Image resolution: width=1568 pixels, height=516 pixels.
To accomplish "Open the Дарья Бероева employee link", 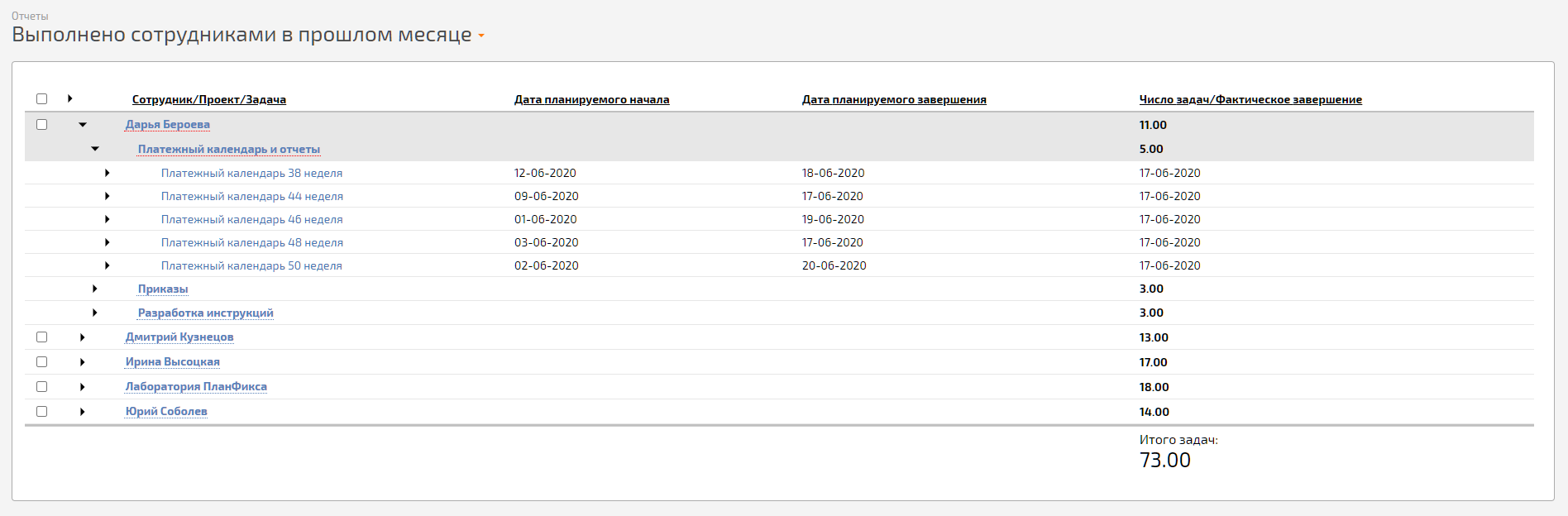I will tap(168, 125).
